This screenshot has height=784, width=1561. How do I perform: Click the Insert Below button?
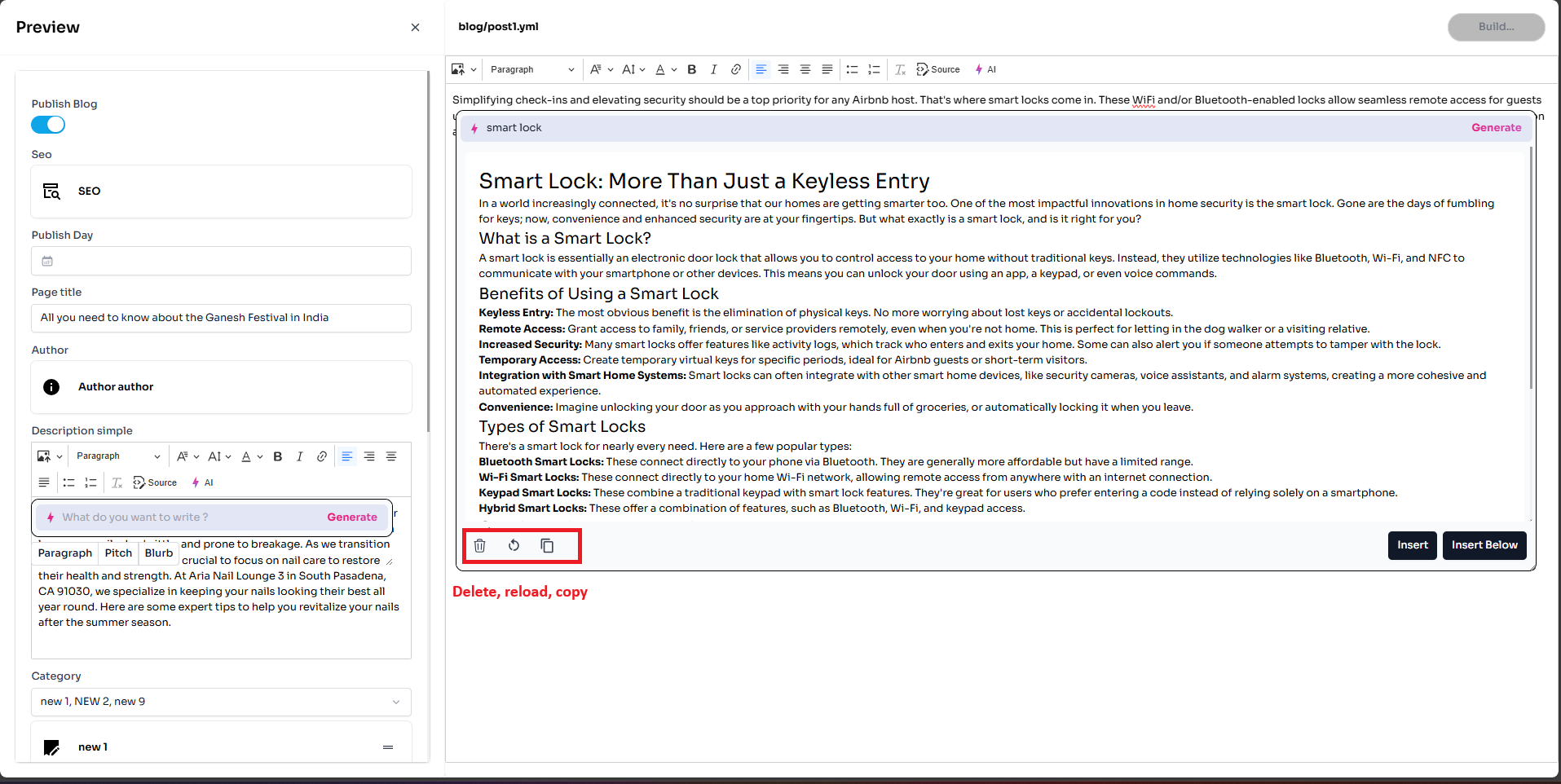click(1484, 545)
